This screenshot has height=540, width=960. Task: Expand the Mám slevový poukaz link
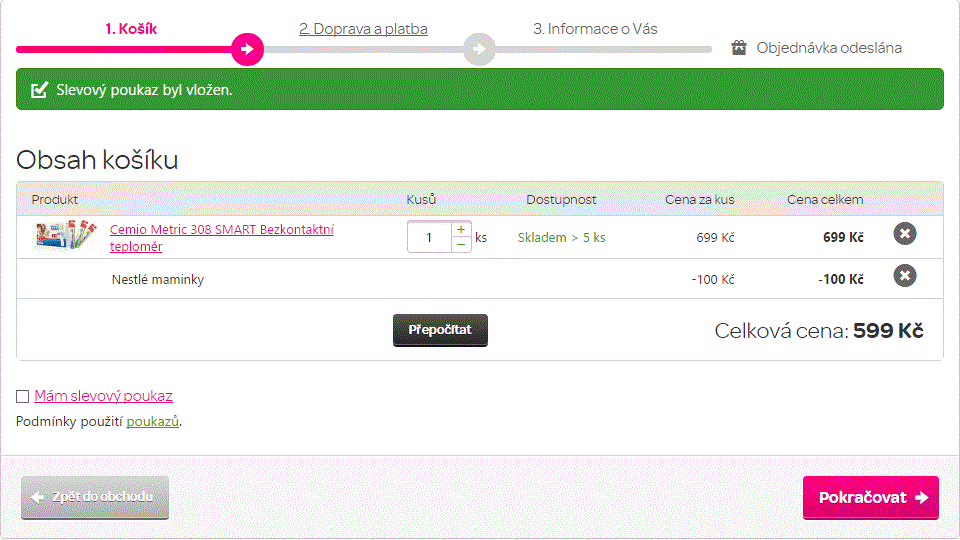pyautogui.click(x=103, y=396)
